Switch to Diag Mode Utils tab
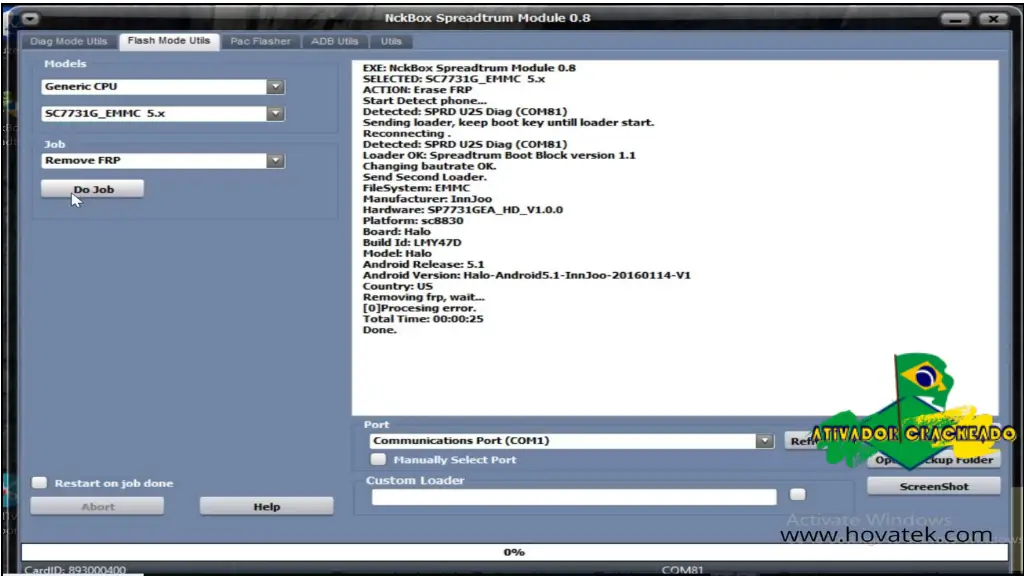Screen dimensions: 1024x576 click(69, 41)
